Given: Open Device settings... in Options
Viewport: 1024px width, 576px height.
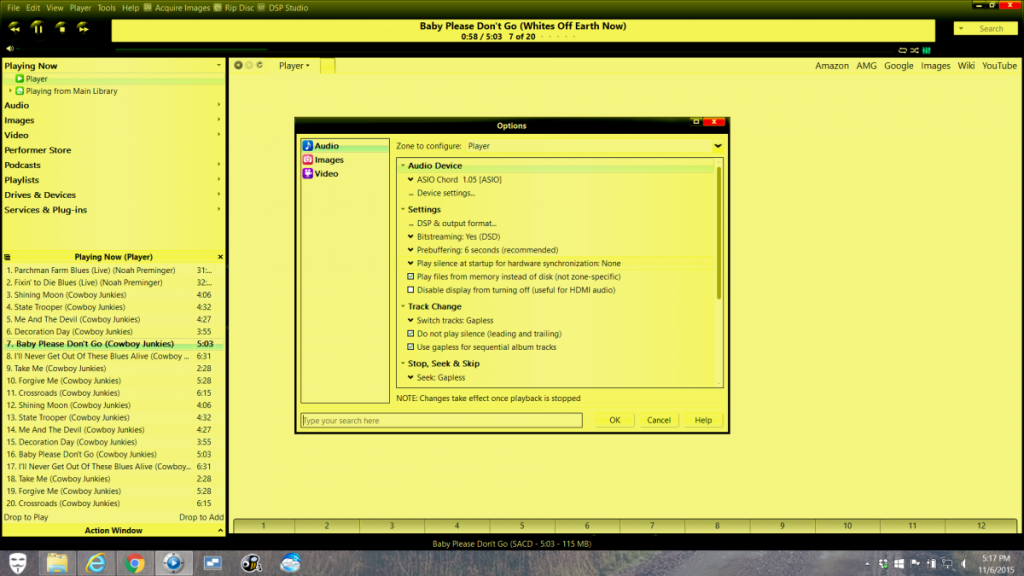Looking at the screenshot, I should (445, 193).
